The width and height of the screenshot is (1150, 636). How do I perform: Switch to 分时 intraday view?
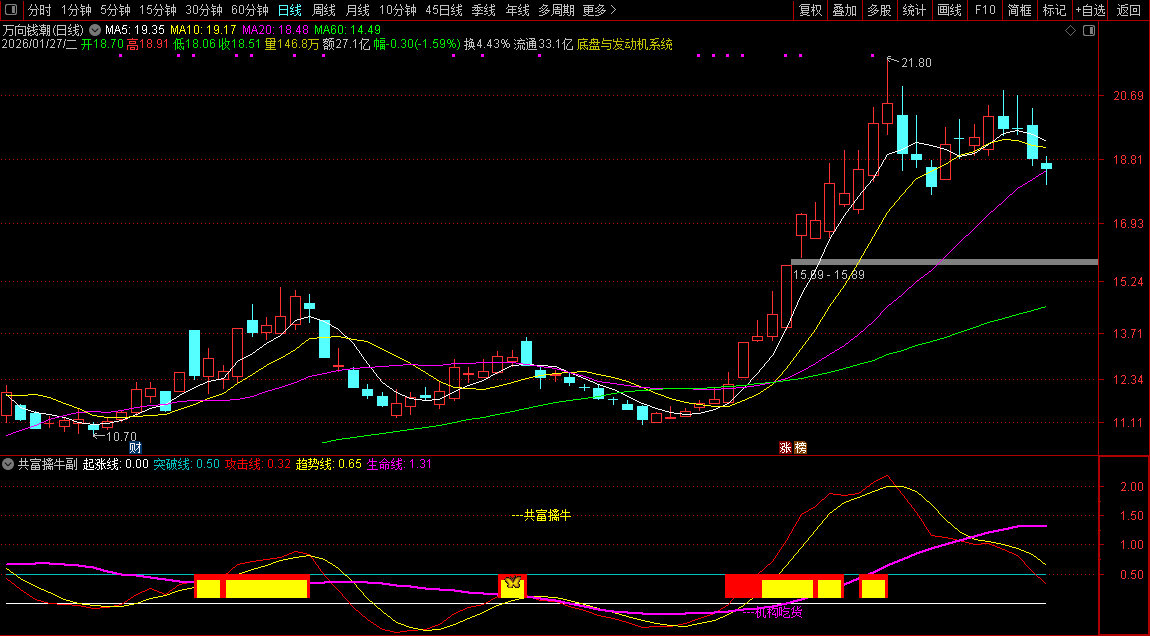[40, 10]
